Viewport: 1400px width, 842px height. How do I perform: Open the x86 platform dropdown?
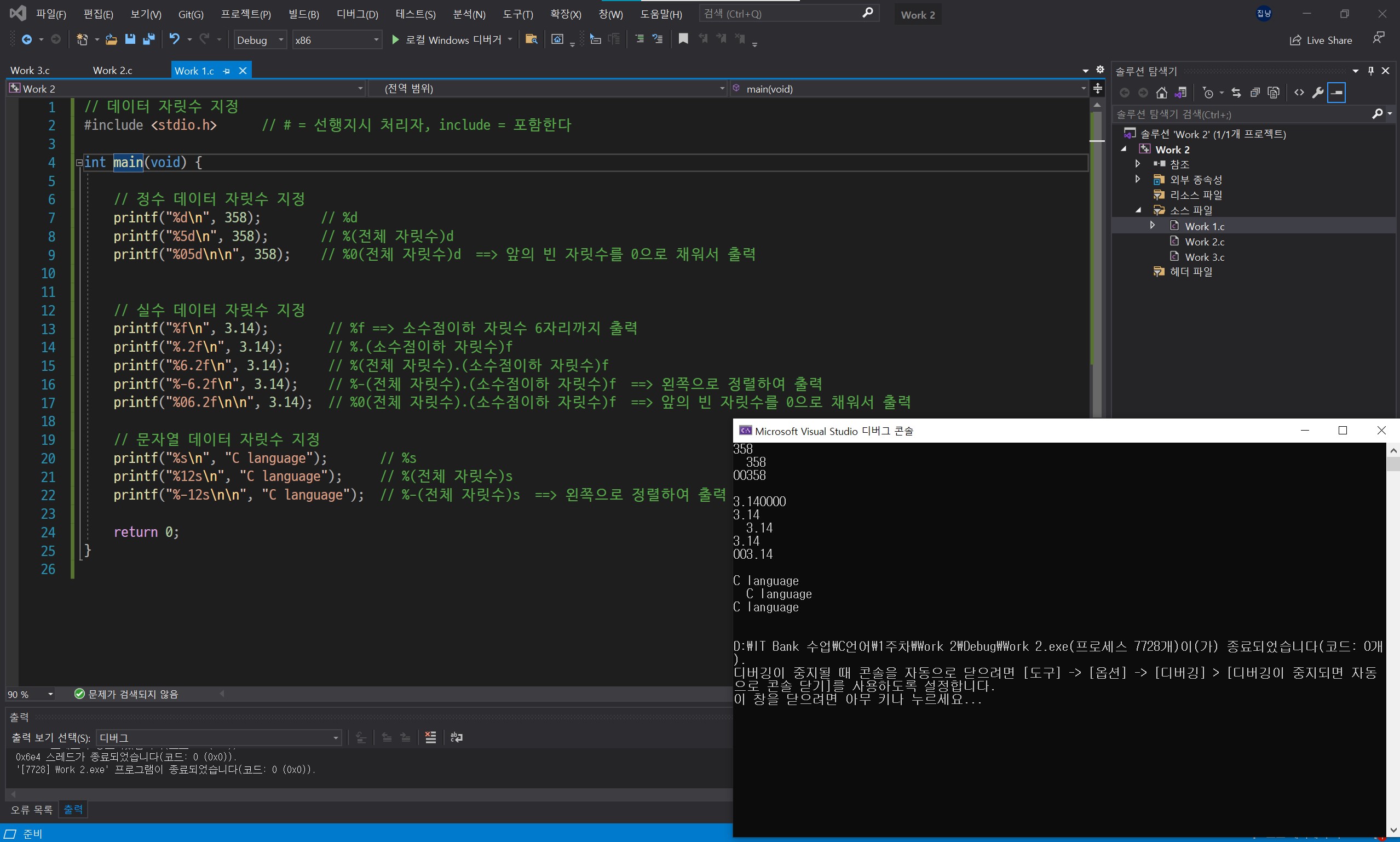coord(337,39)
